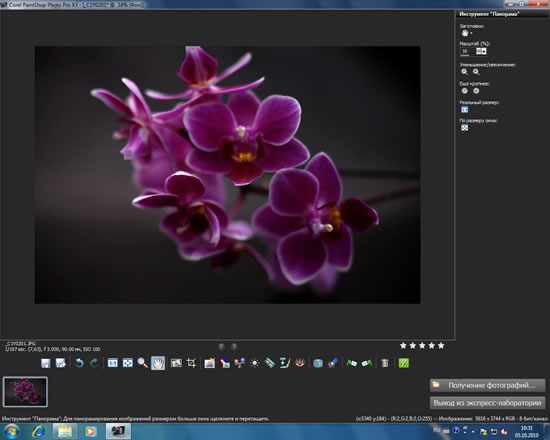The image size is (550, 440).
Task: Select the Red Eye removal tool
Action: click(300, 363)
